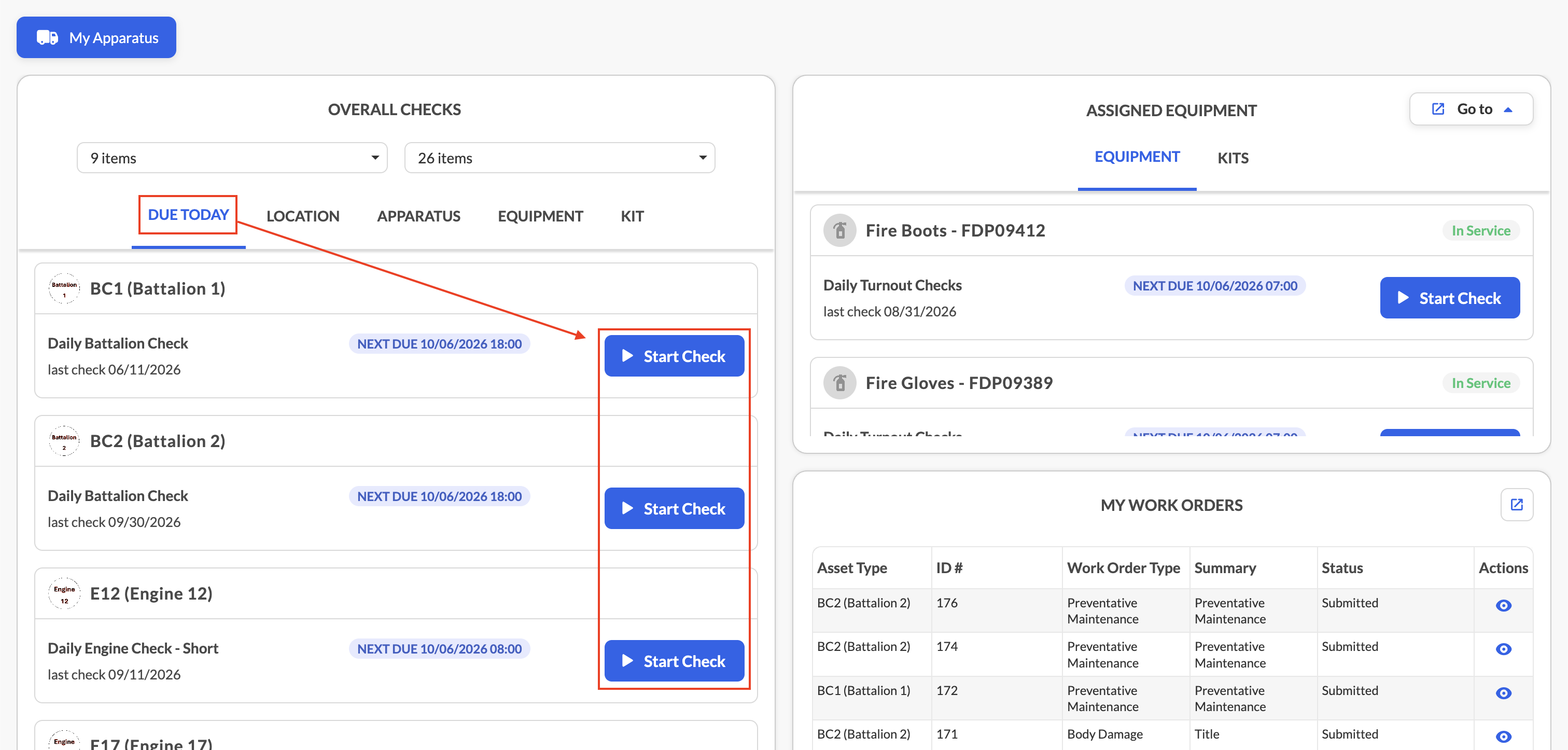
Task: Click Fire Gloves - FDP09389 heading
Action: click(x=959, y=383)
